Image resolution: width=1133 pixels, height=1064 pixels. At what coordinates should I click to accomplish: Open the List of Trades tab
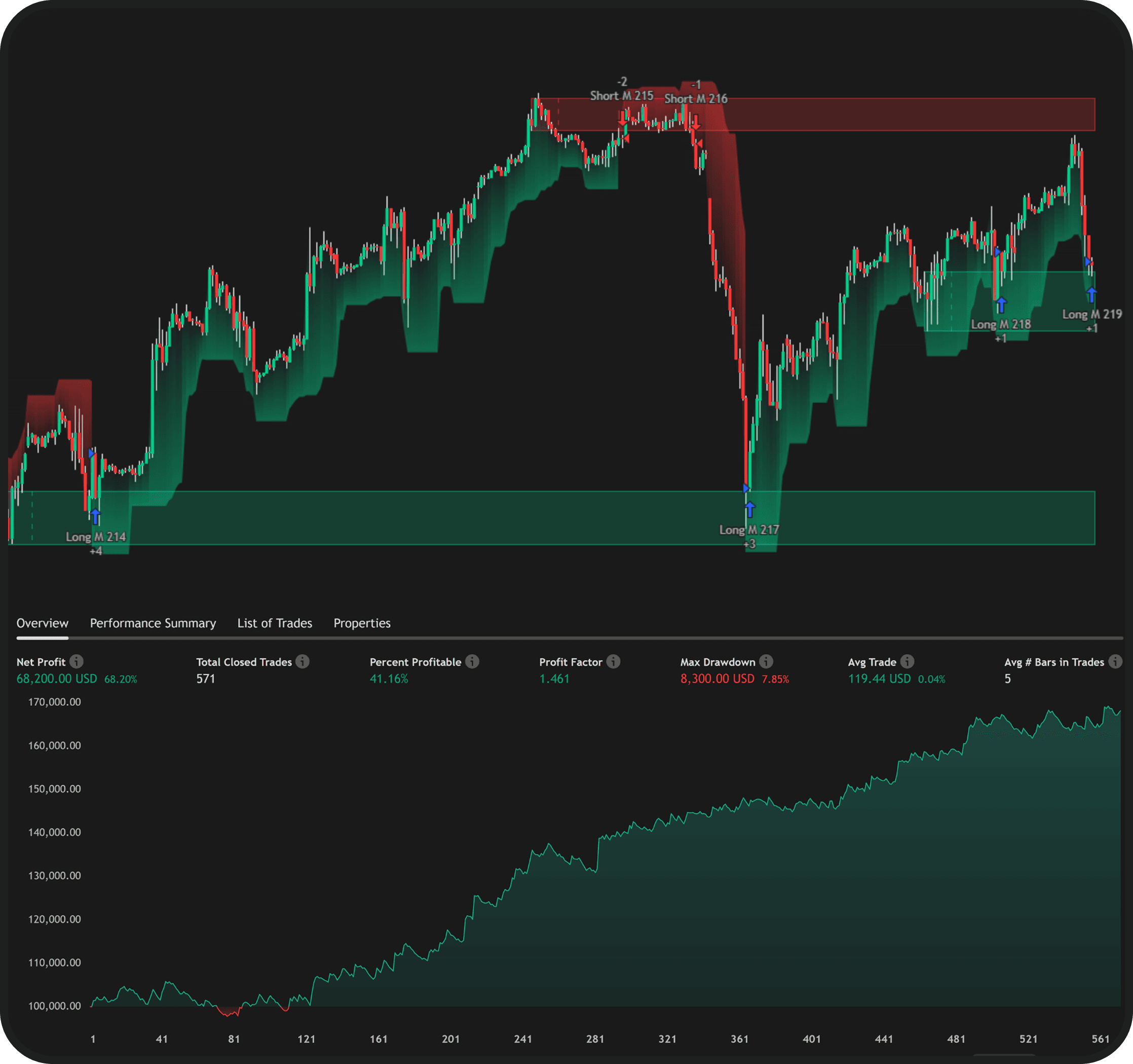click(x=274, y=623)
